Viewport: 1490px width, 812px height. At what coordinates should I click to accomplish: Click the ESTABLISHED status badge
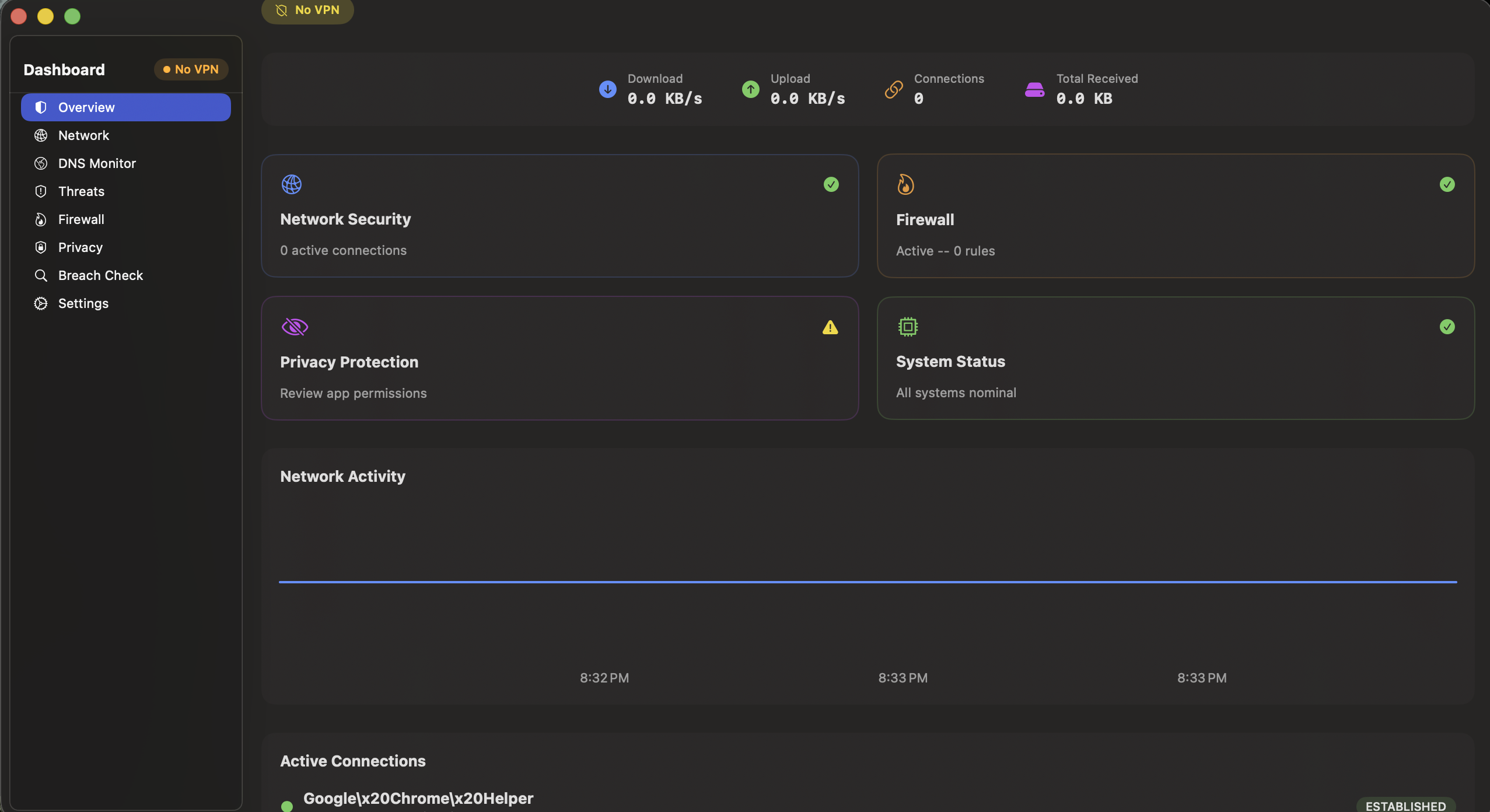point(1406,805)
